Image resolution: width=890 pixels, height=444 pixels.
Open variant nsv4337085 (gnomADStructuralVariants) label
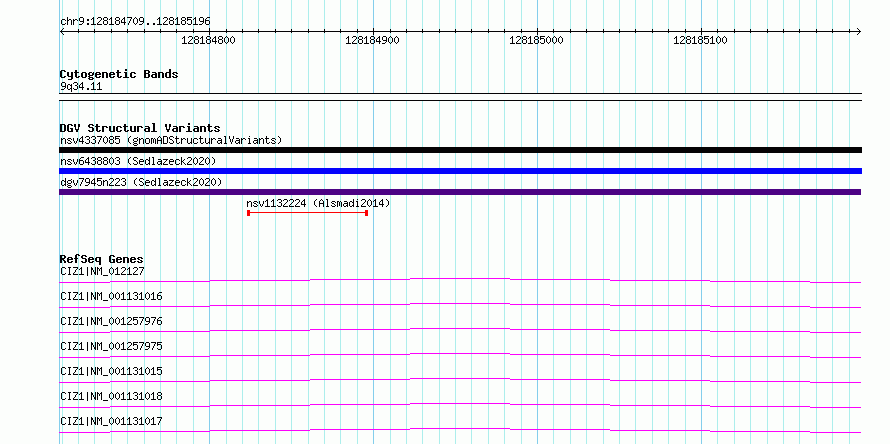point(171,140)
